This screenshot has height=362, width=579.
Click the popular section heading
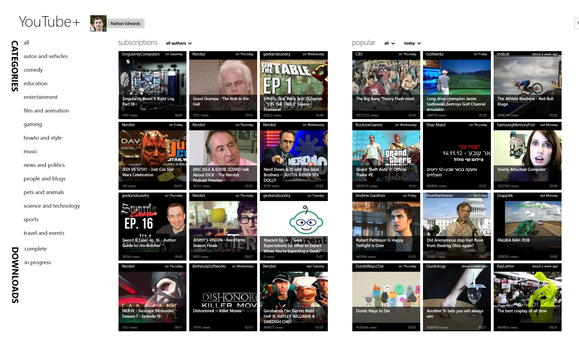364,42
